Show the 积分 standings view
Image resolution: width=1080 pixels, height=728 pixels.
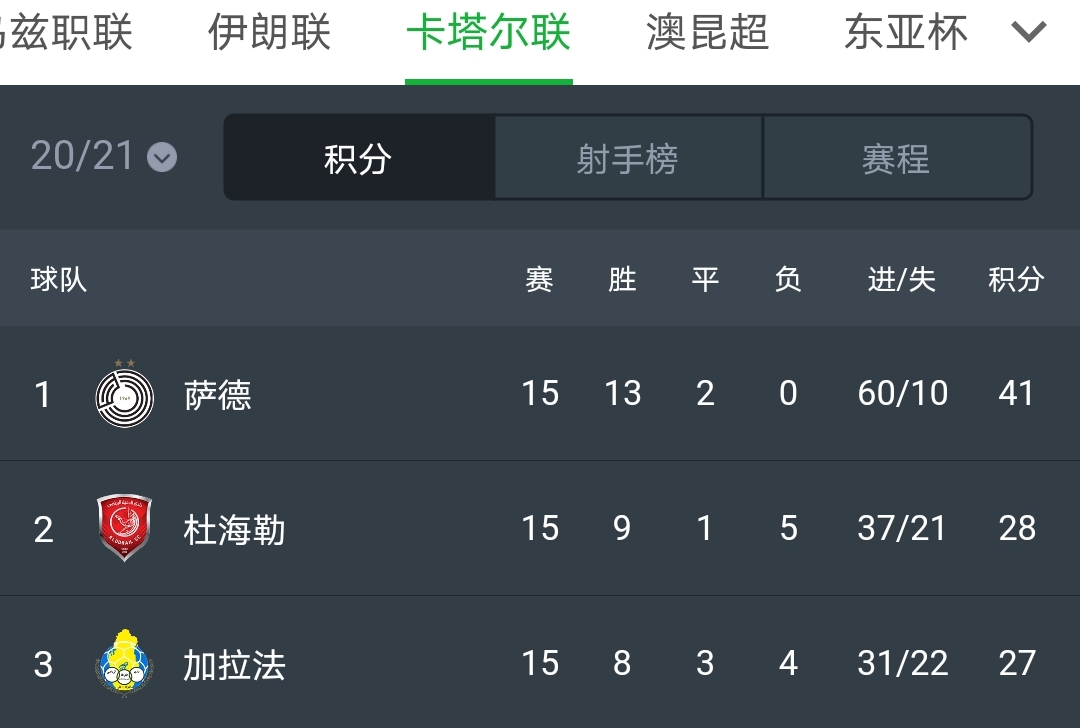coord(358,158)
